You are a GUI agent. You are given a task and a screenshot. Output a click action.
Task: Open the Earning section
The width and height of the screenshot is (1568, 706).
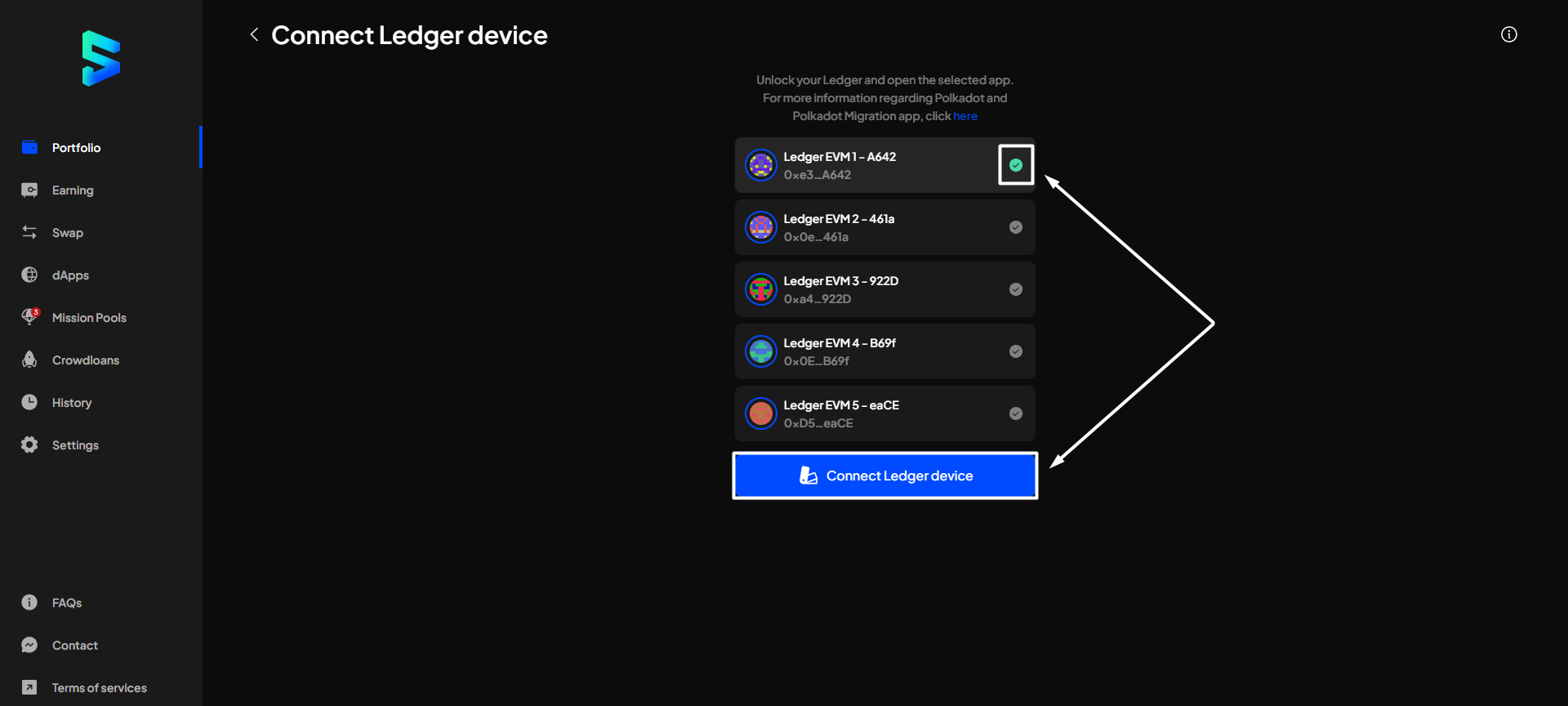tap(73, 190)
